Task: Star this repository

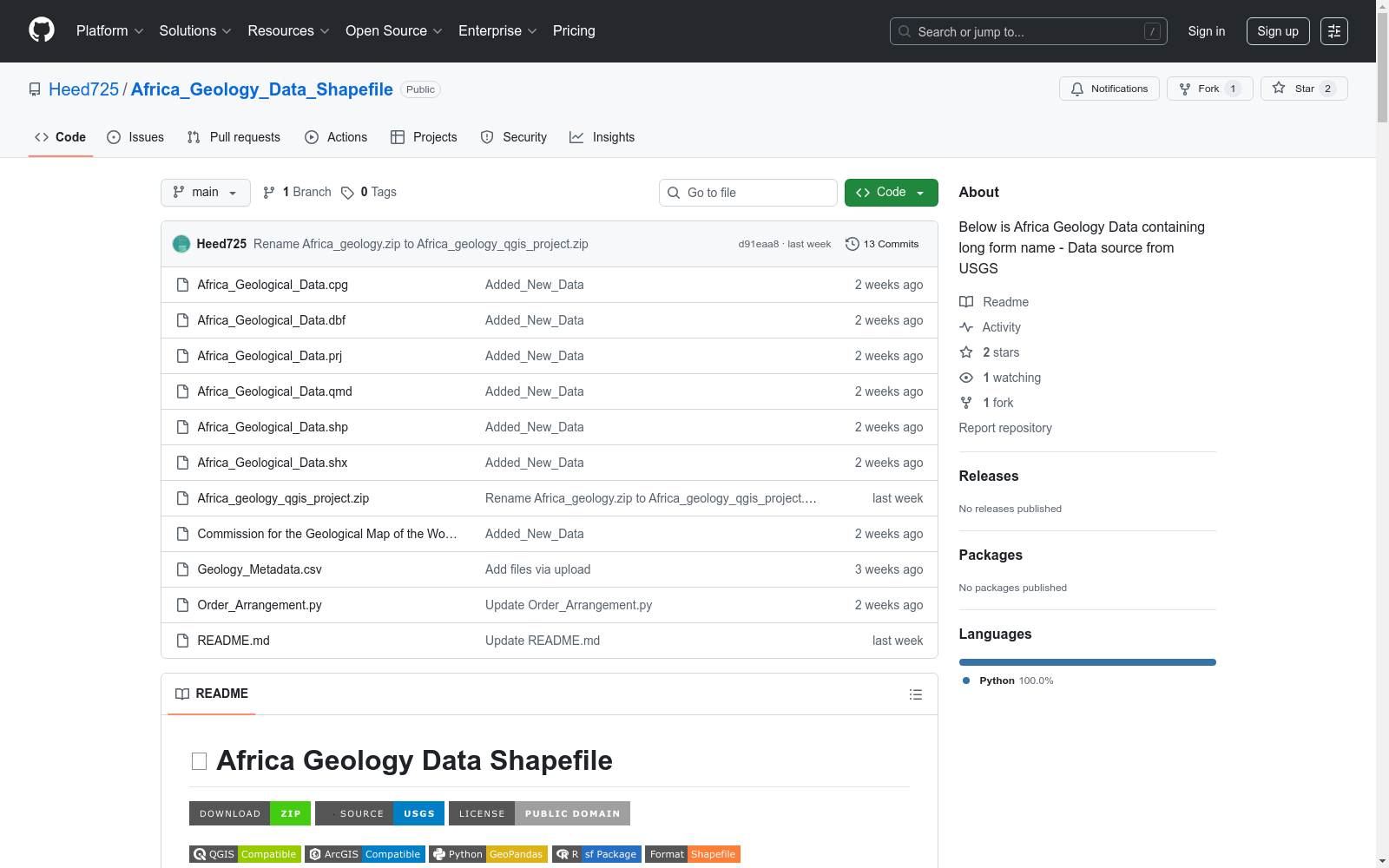Action: (x=1304, y=89)
